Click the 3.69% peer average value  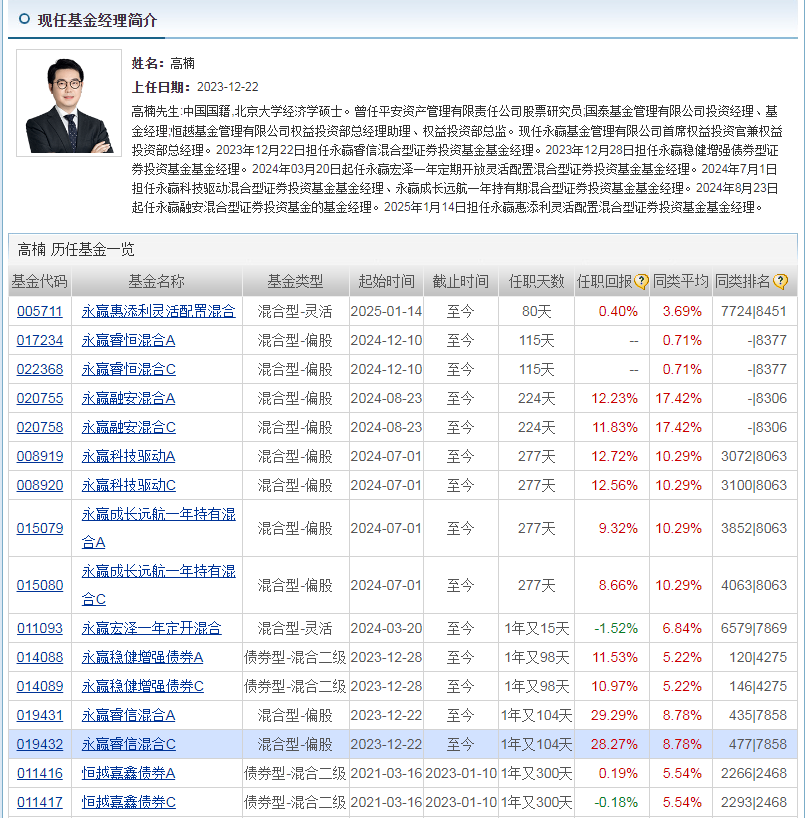[682, 311]
